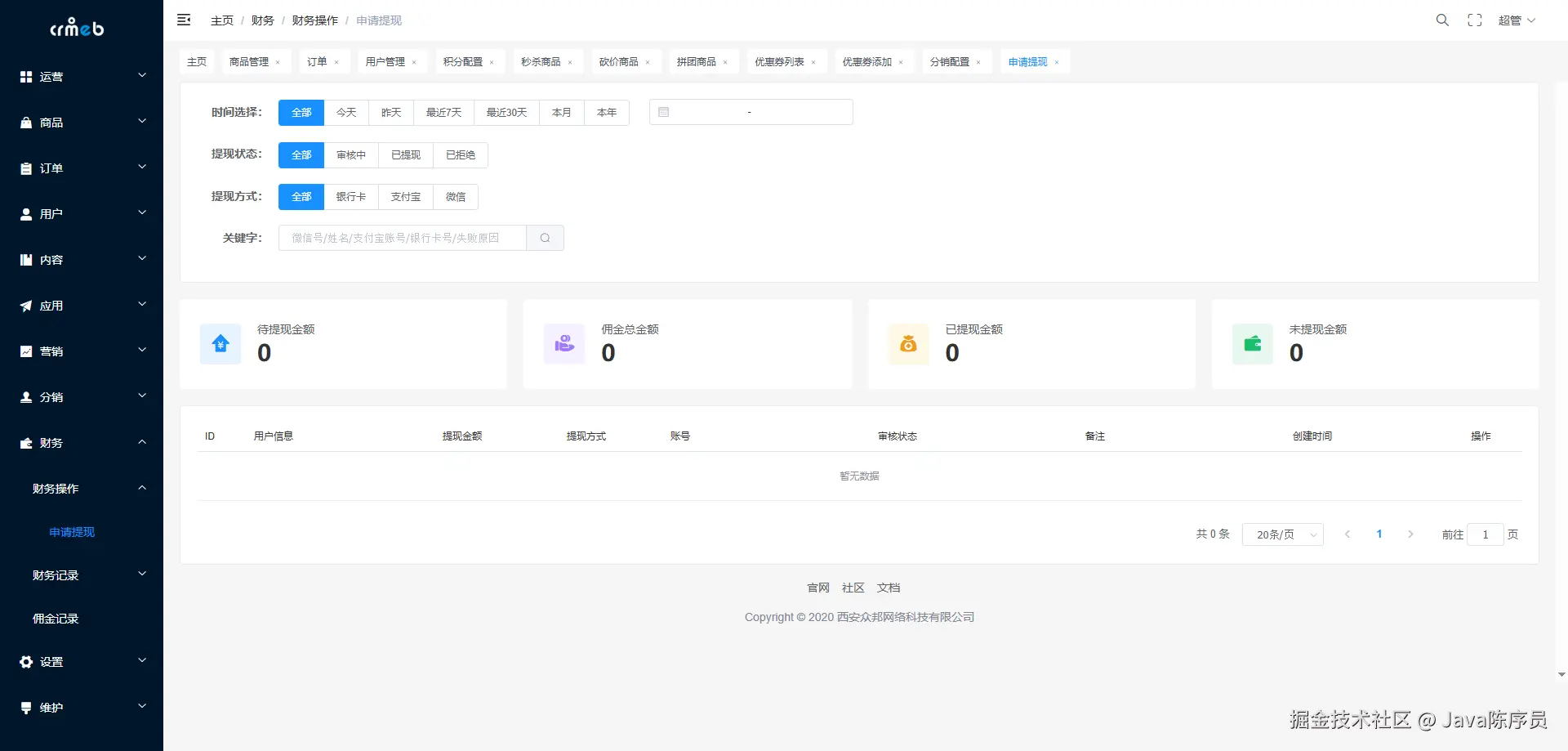Screen dimensions: 1568x751
Task: Close the 分销配置 tab
Action: click(x=978, y=62)
